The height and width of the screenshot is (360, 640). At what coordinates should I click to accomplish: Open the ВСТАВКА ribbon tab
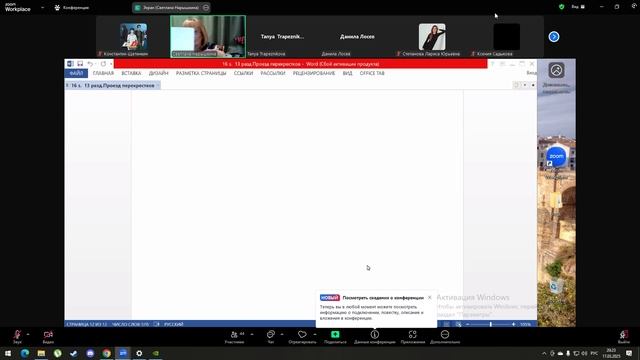tap(131, 73)
